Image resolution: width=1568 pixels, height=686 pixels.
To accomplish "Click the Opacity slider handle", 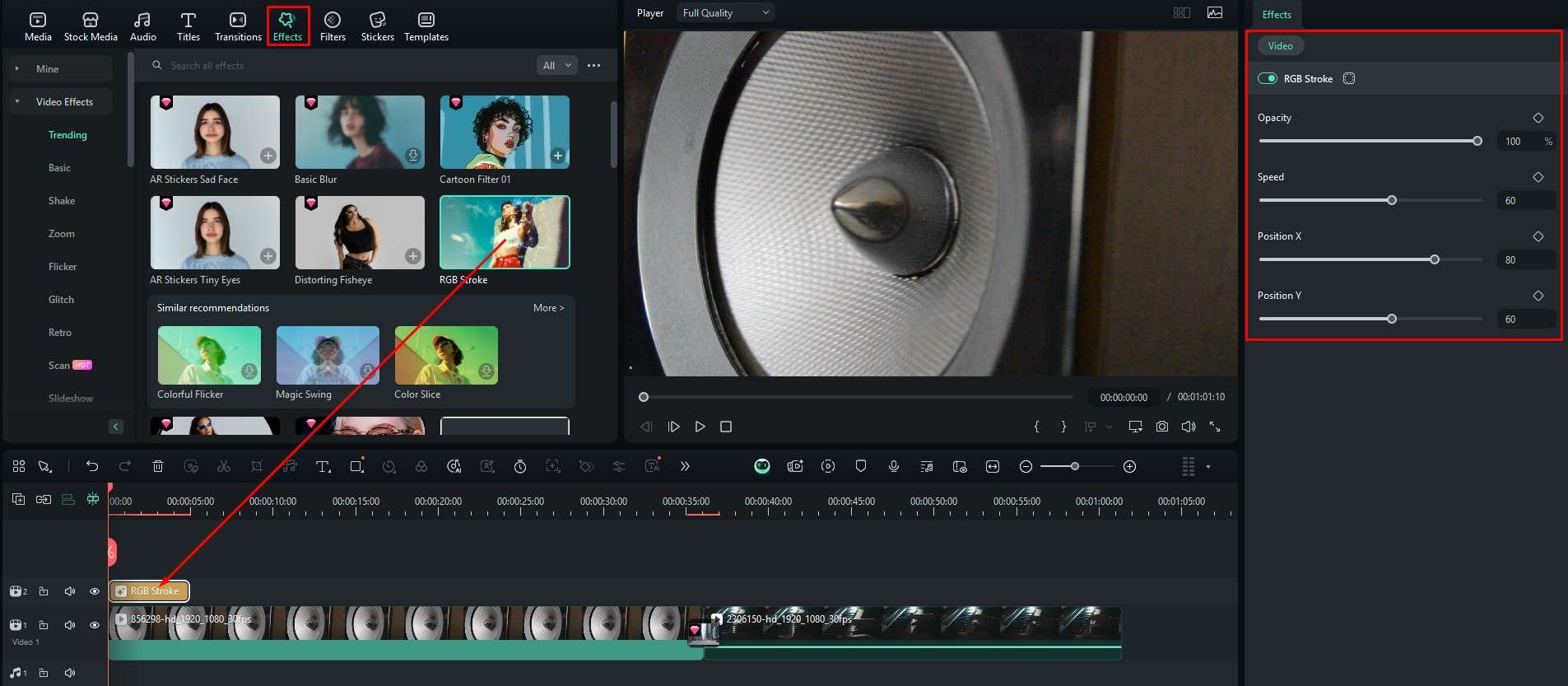I will pos(1477,141).
